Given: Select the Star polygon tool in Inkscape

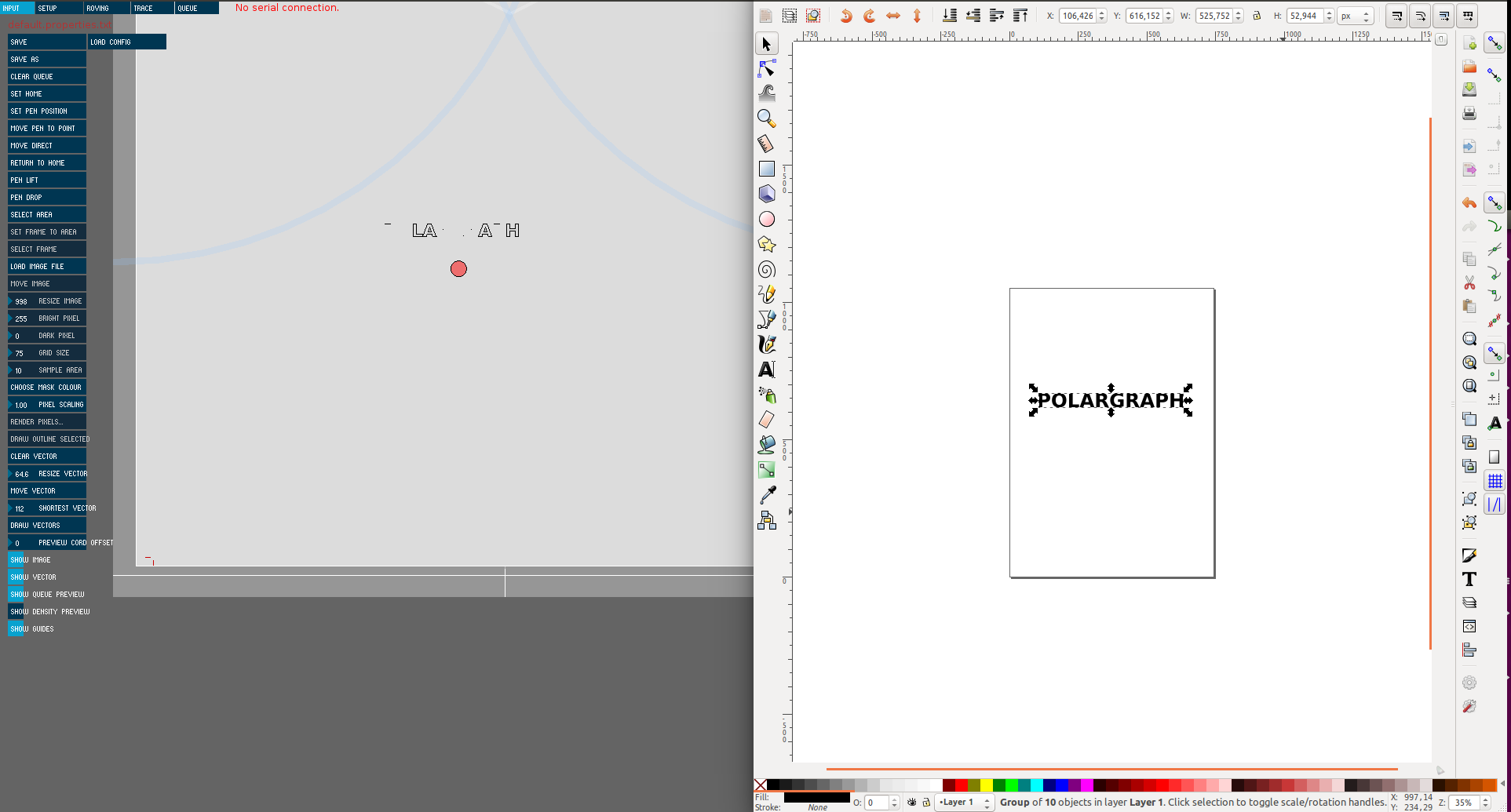Looking at the screenshot, I should [767, 244].
